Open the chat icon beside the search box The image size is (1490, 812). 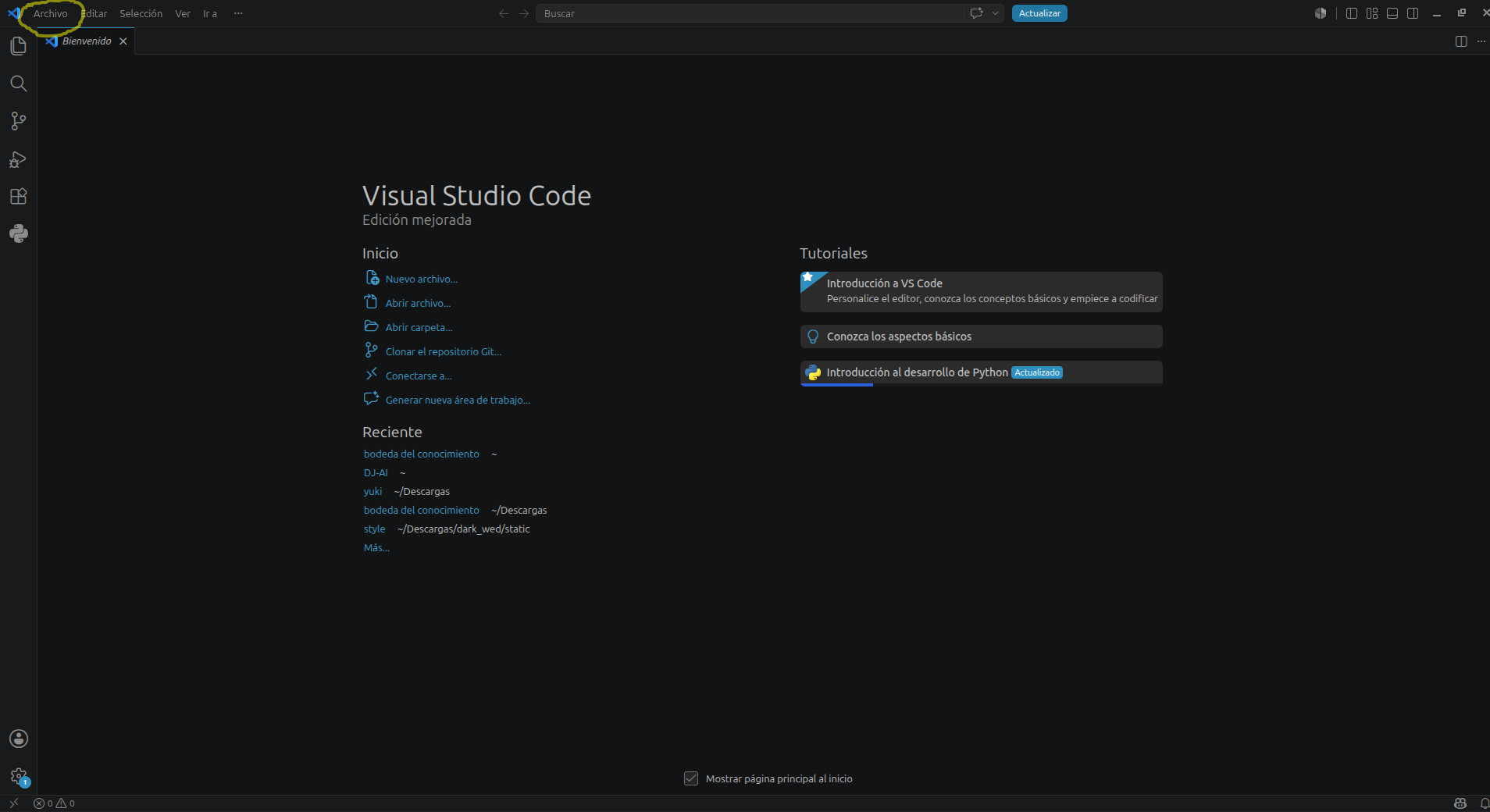pos(976,13)
